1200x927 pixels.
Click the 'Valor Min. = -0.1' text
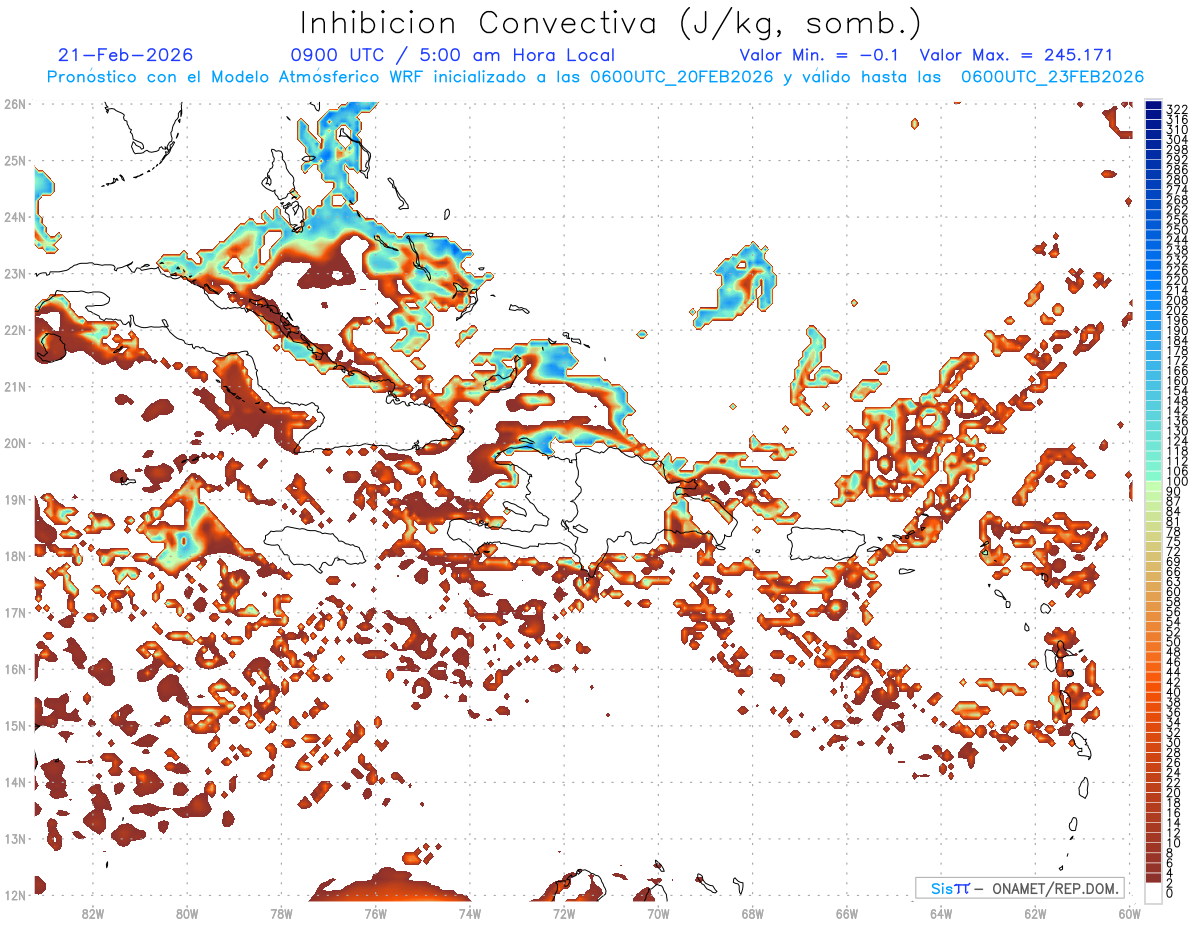(821, 55)
